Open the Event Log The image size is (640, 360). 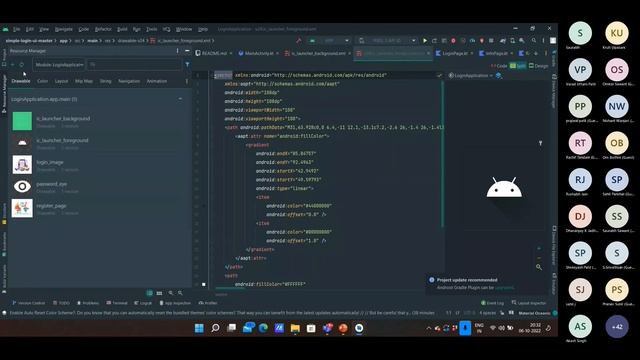[x=492, y=303]
